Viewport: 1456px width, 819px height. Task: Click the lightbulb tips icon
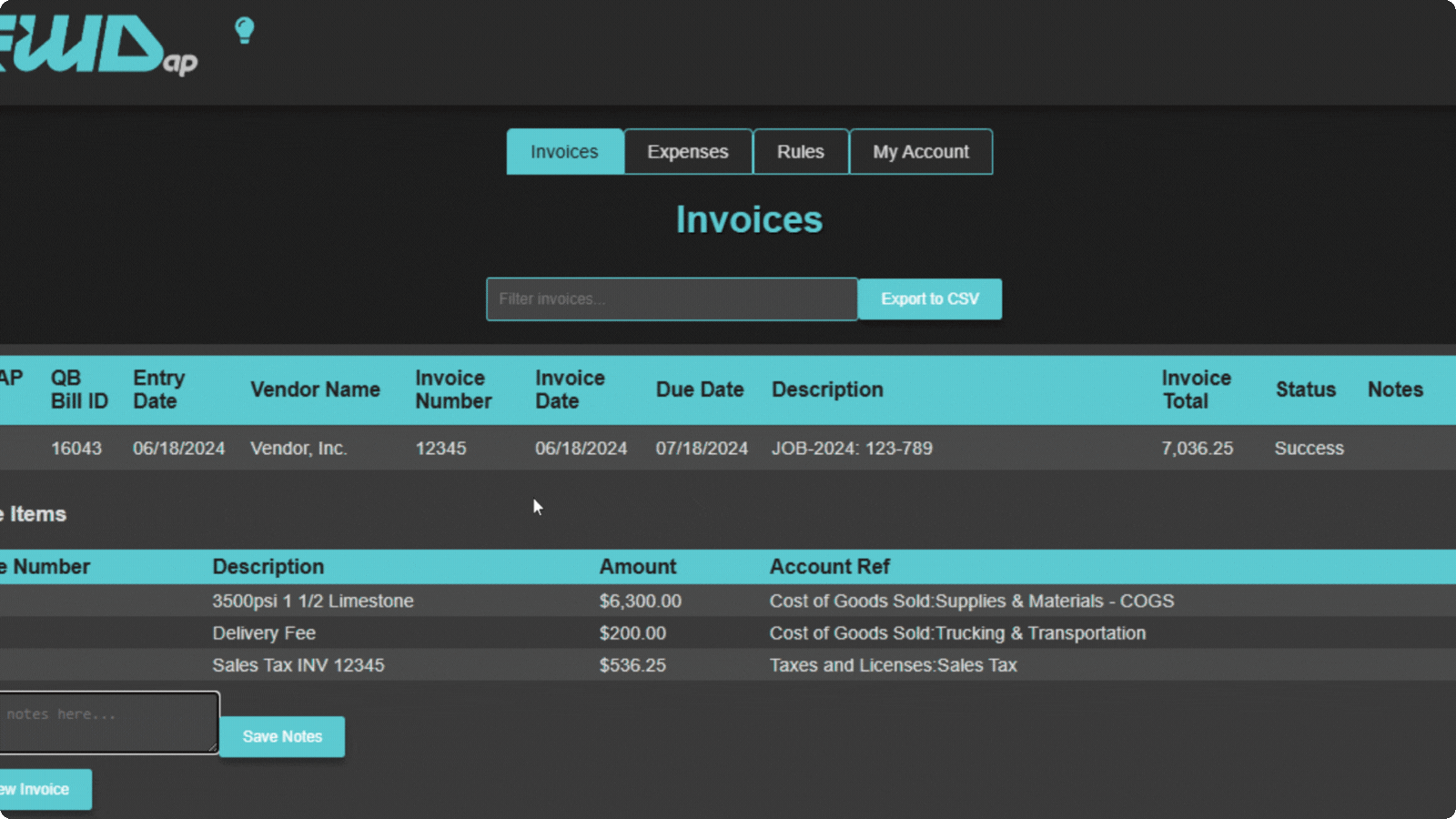click(244, 31)
